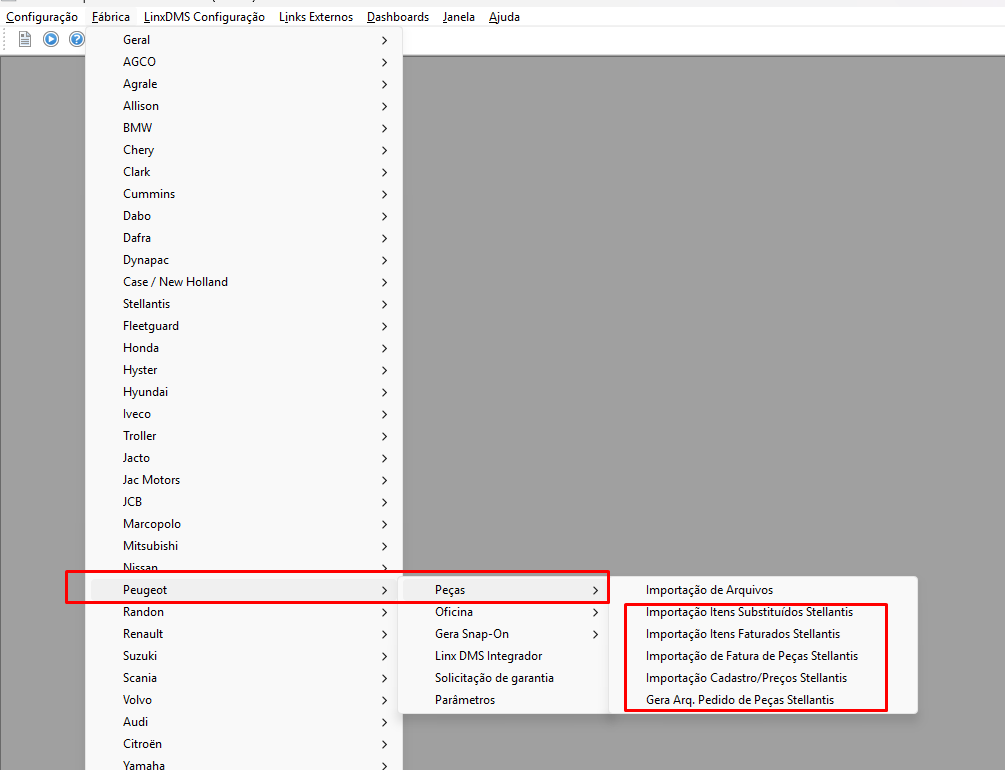The height and width of the screenshot is (770, 1005).
Task: Select the Peugeot menu entry
Action: (244, 590)
